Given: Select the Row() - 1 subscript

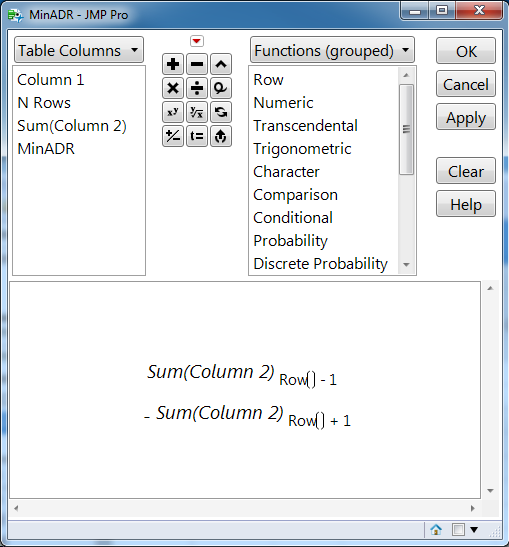Looking at the screenshot, I should (x=308, y=380).
